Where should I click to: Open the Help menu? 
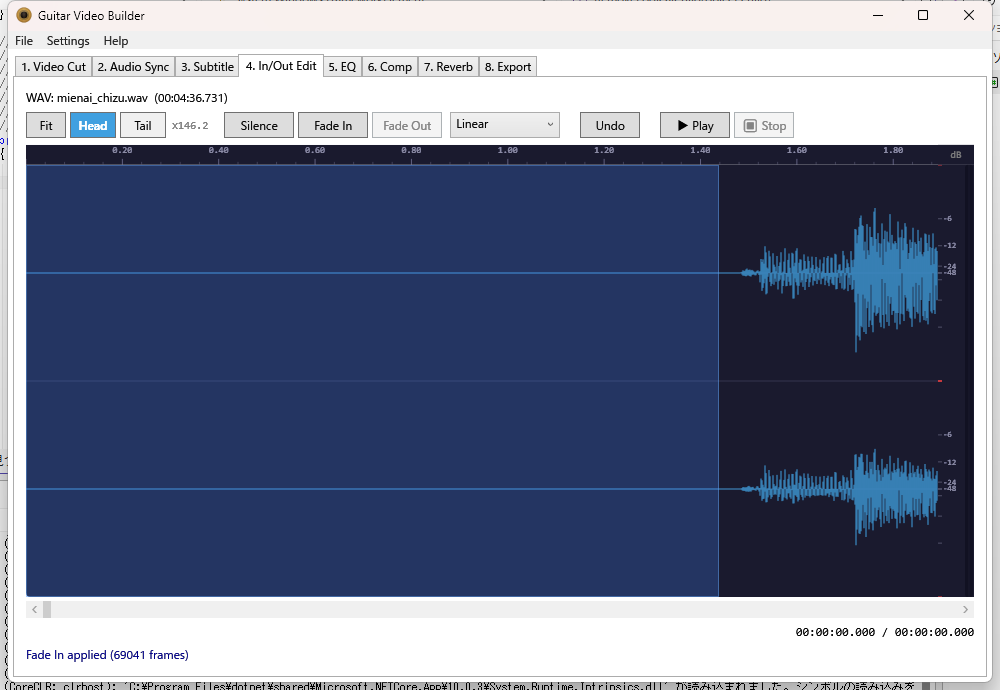(116, 41)
